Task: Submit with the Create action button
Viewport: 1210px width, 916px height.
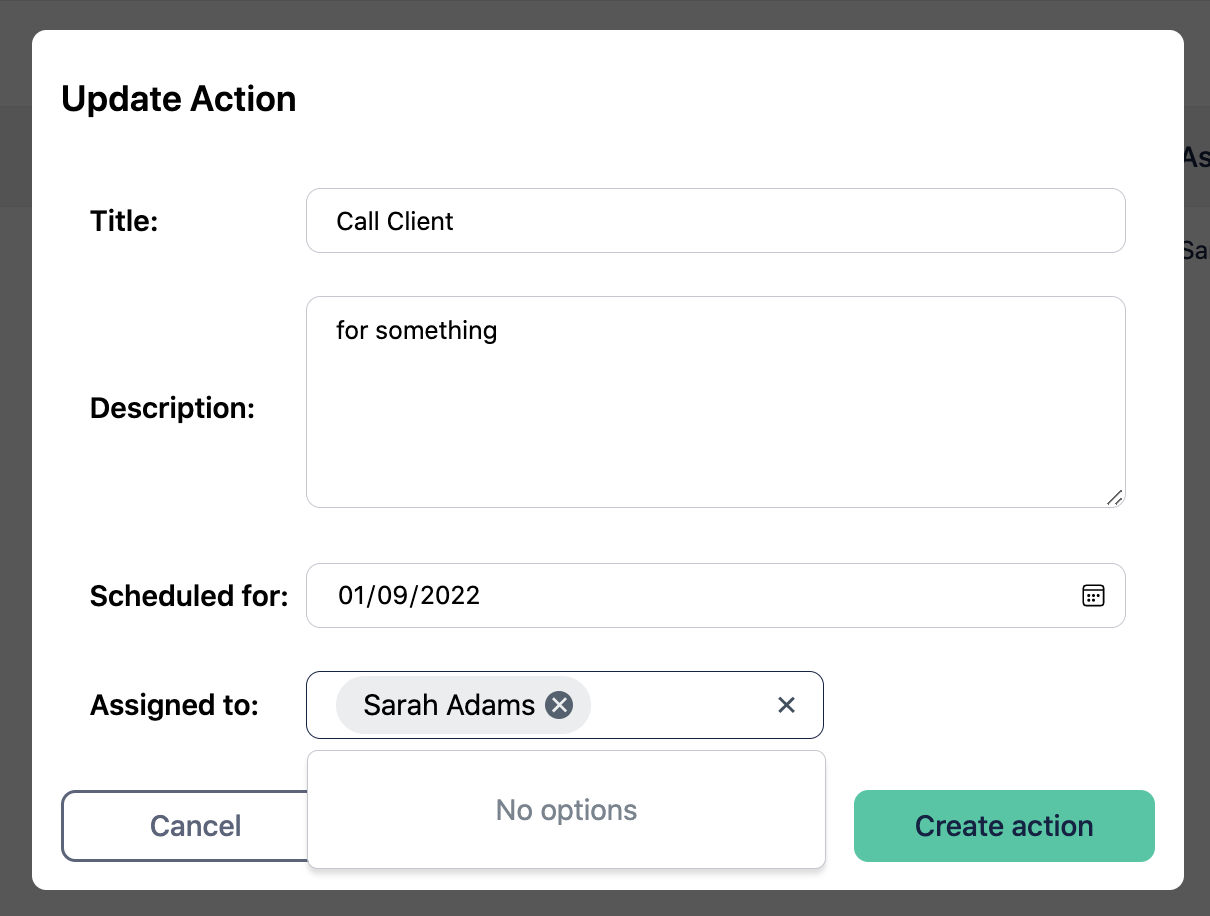Action: pos(1004,826)
